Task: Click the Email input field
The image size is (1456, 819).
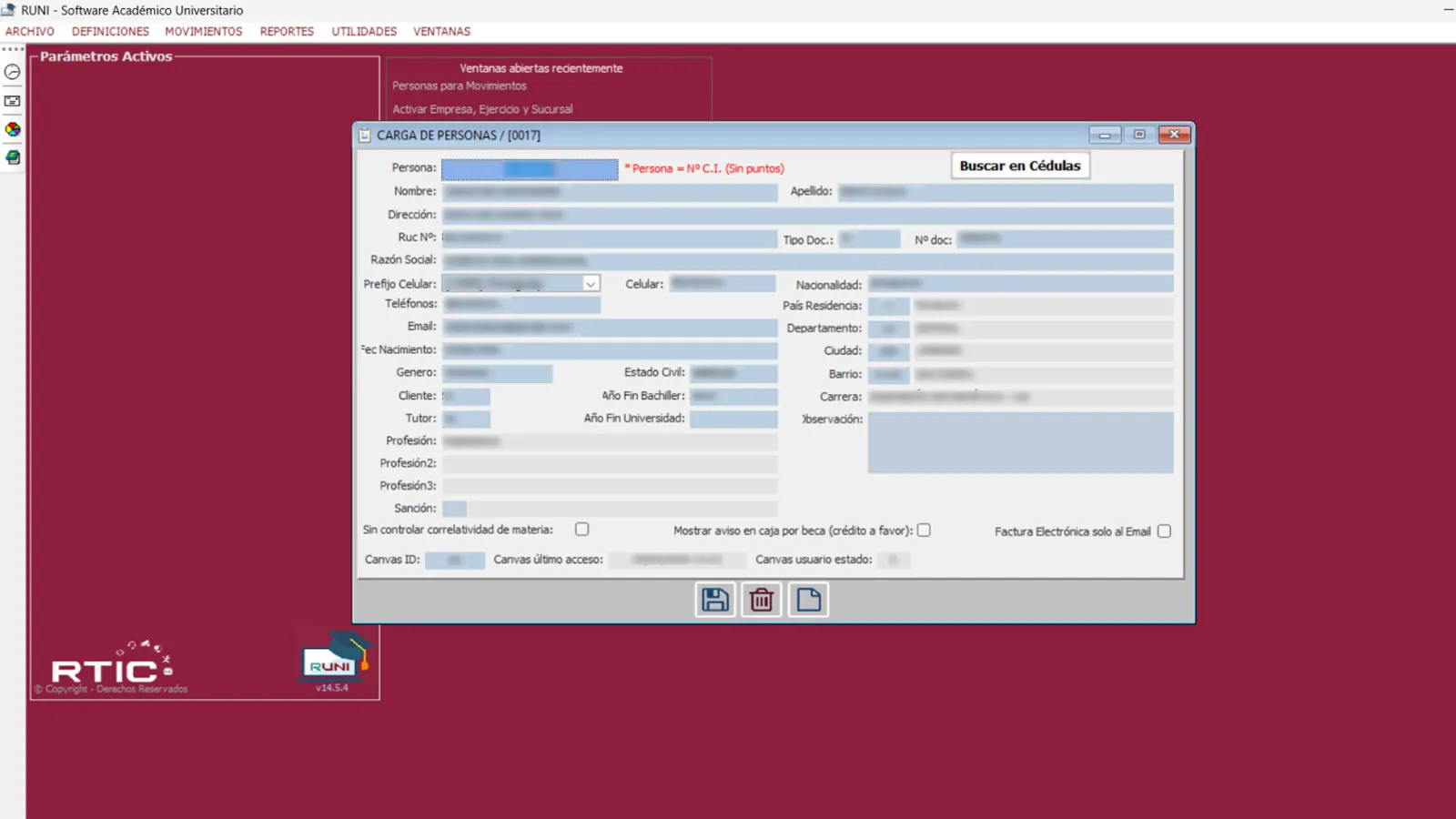Action: (610, 327)
